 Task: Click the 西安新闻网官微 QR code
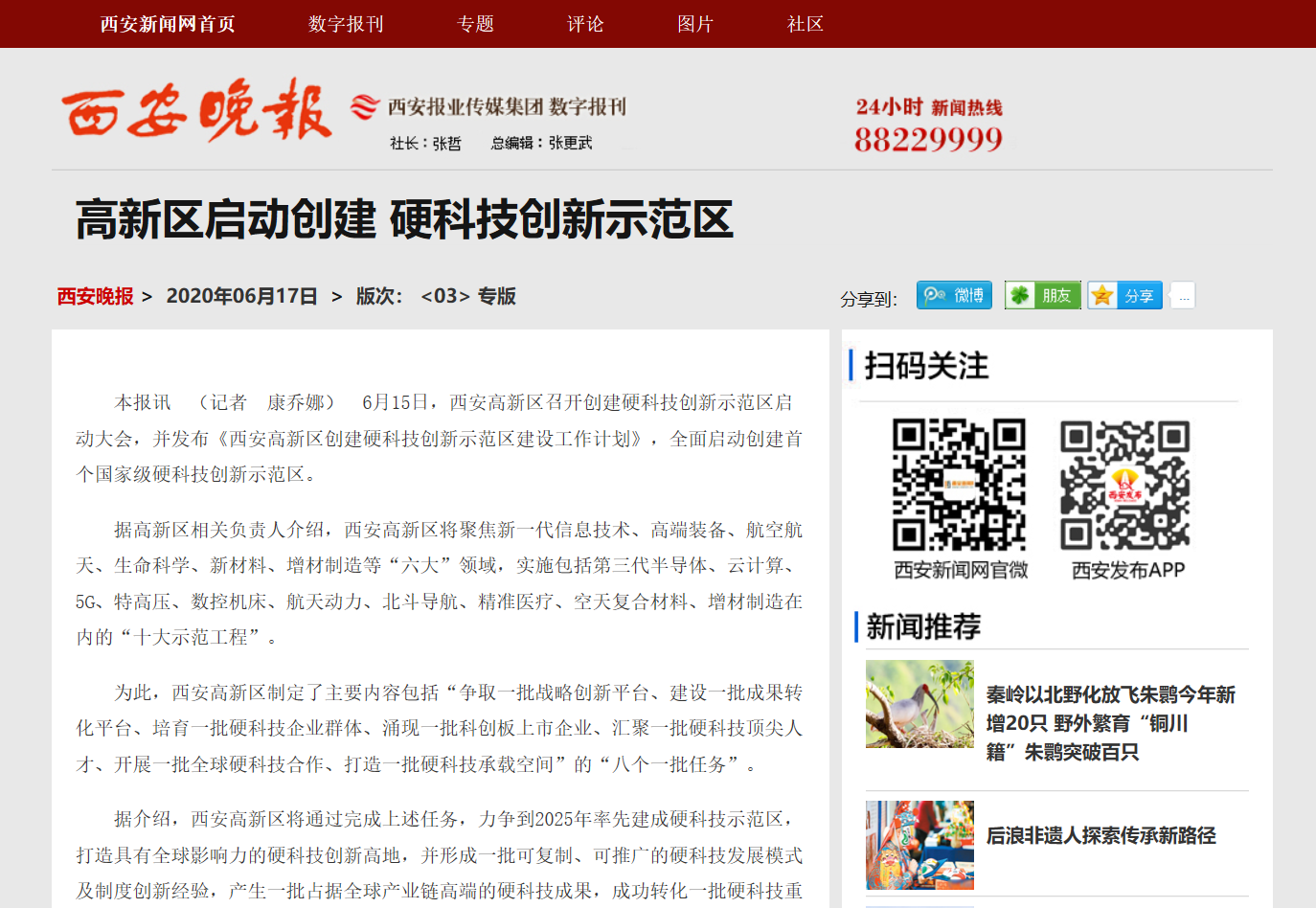coord(959,485)
